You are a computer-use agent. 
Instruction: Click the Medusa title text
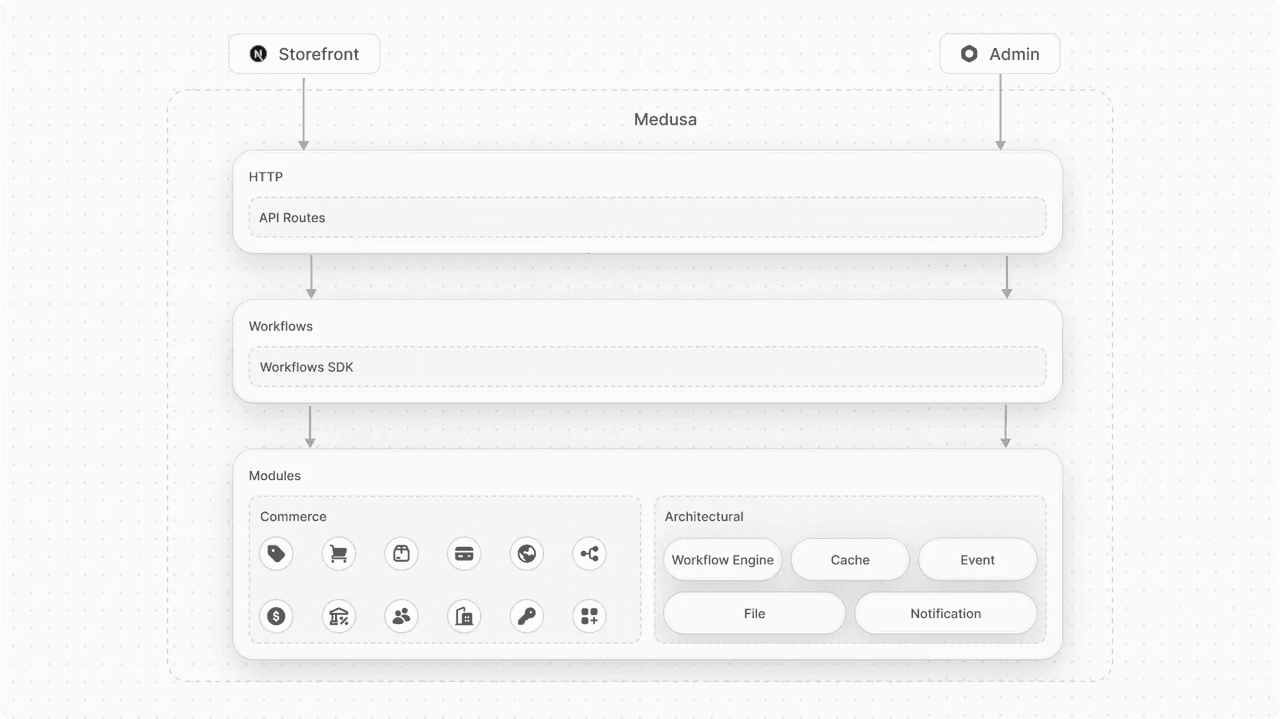point(665,120)
